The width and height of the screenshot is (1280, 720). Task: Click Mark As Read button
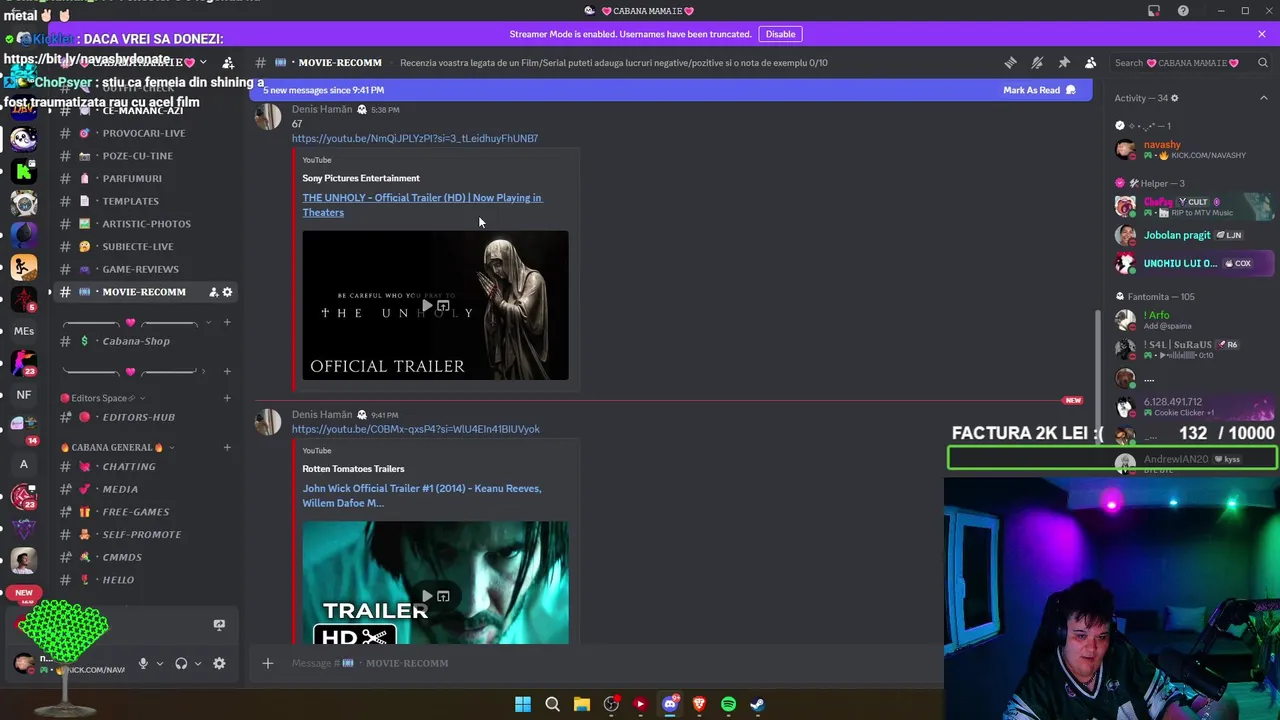coord(1039,90)
